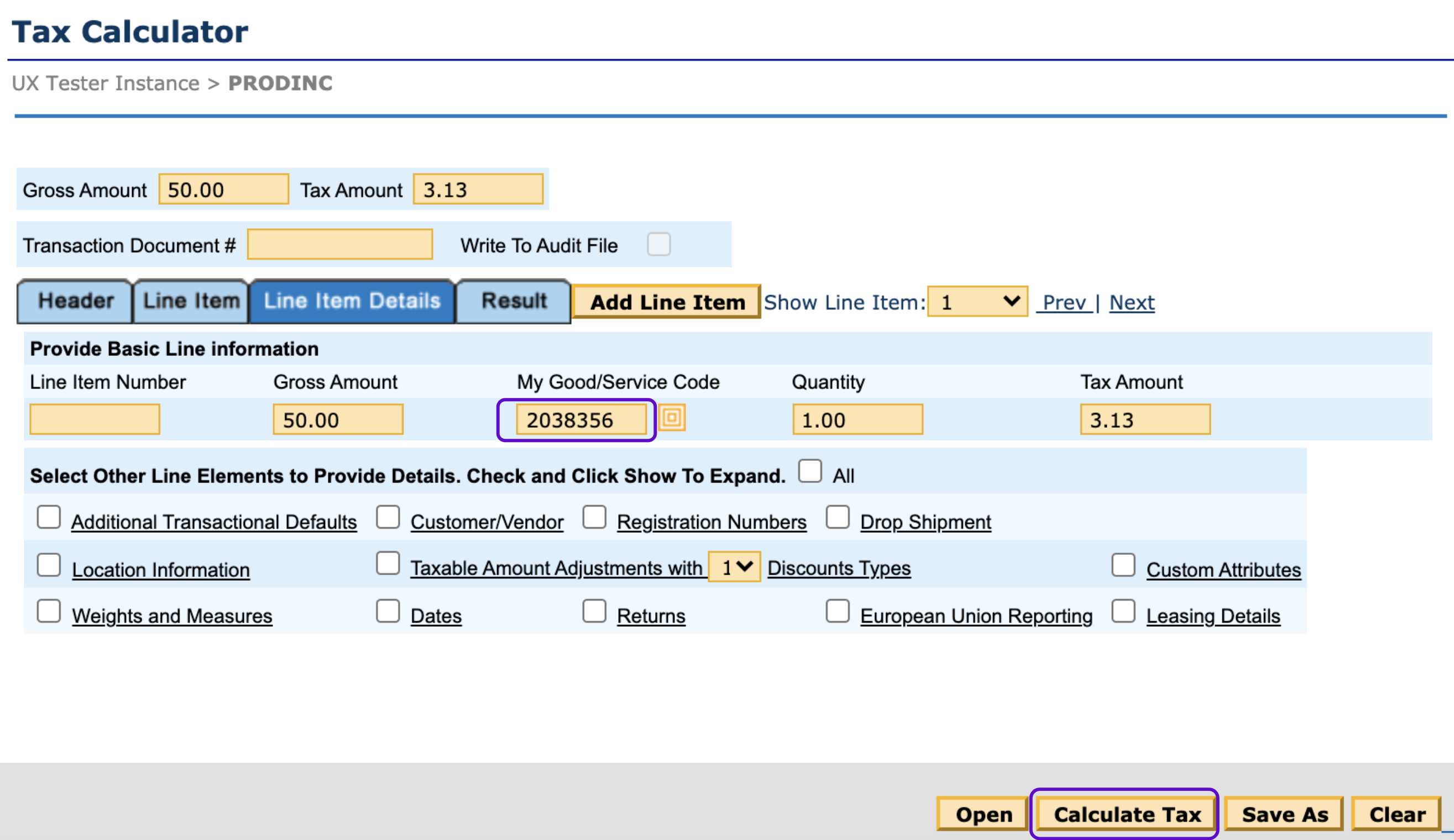Open the Custom Attributes link
The height and width of the screenshot is (840, 1454).
(1223, 570)
